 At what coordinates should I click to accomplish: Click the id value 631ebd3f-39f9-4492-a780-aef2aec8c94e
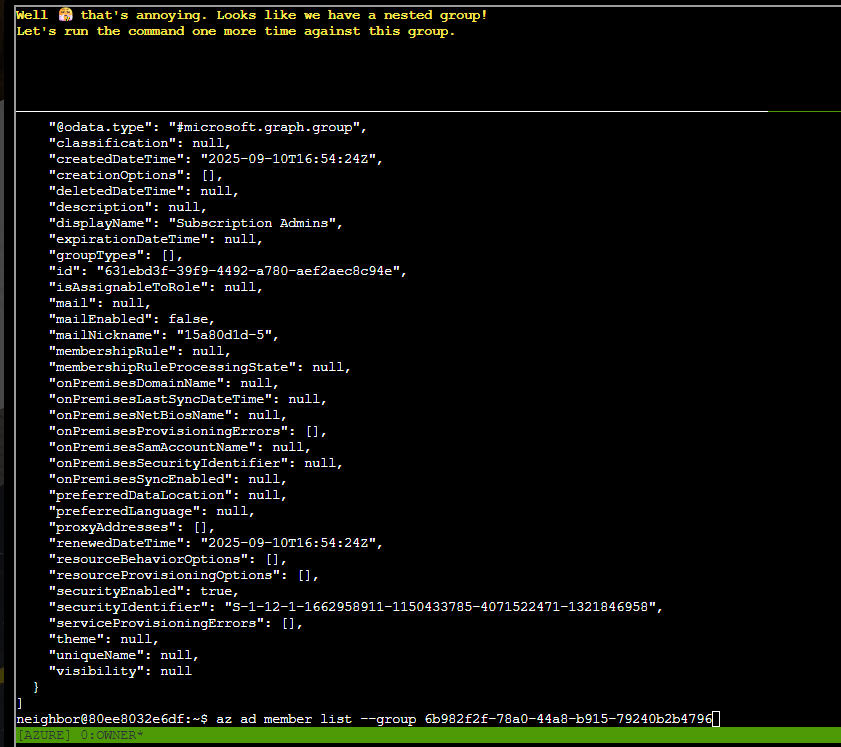[248, 271]
